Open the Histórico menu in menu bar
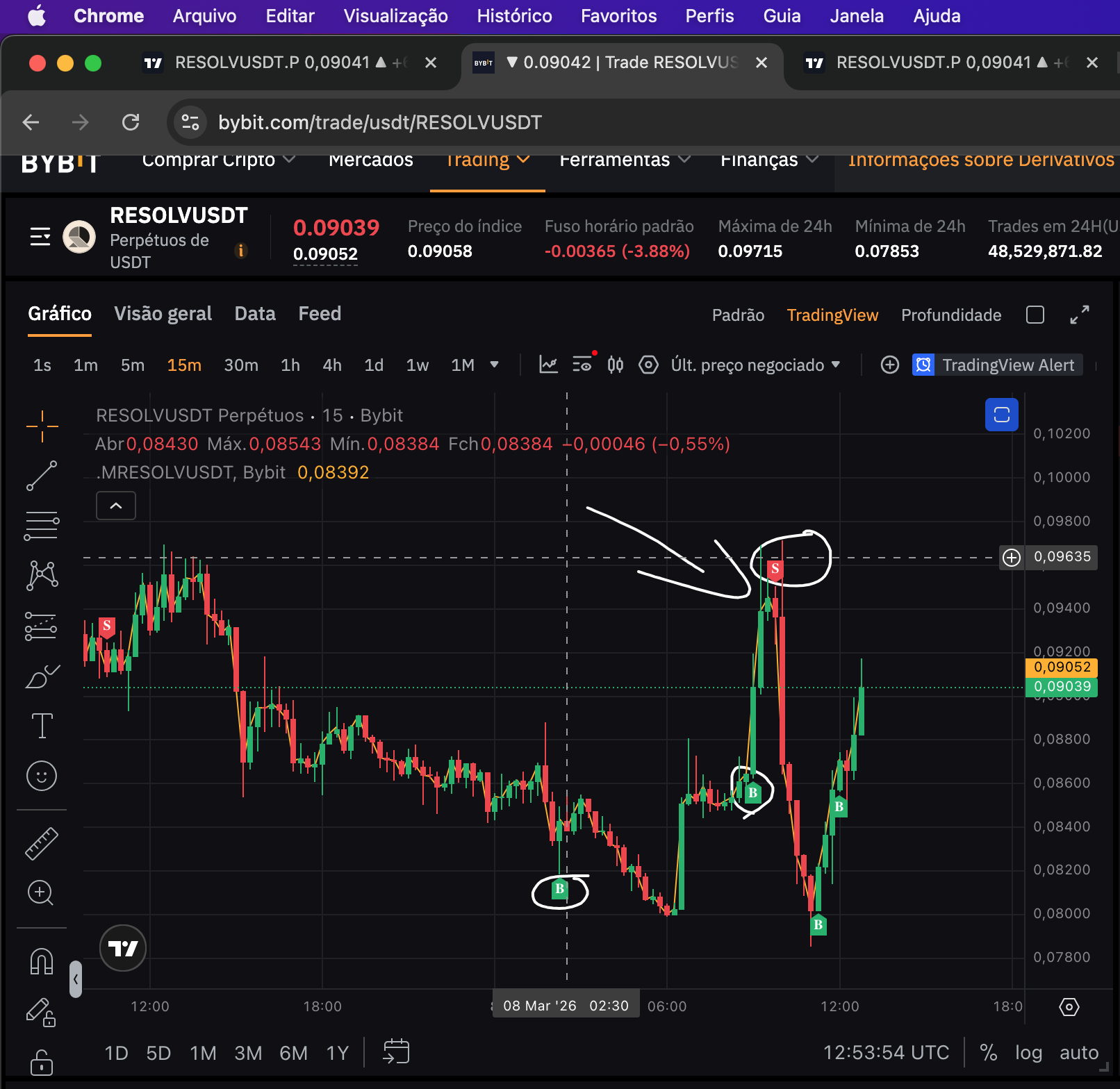 (x=514, y=16)
